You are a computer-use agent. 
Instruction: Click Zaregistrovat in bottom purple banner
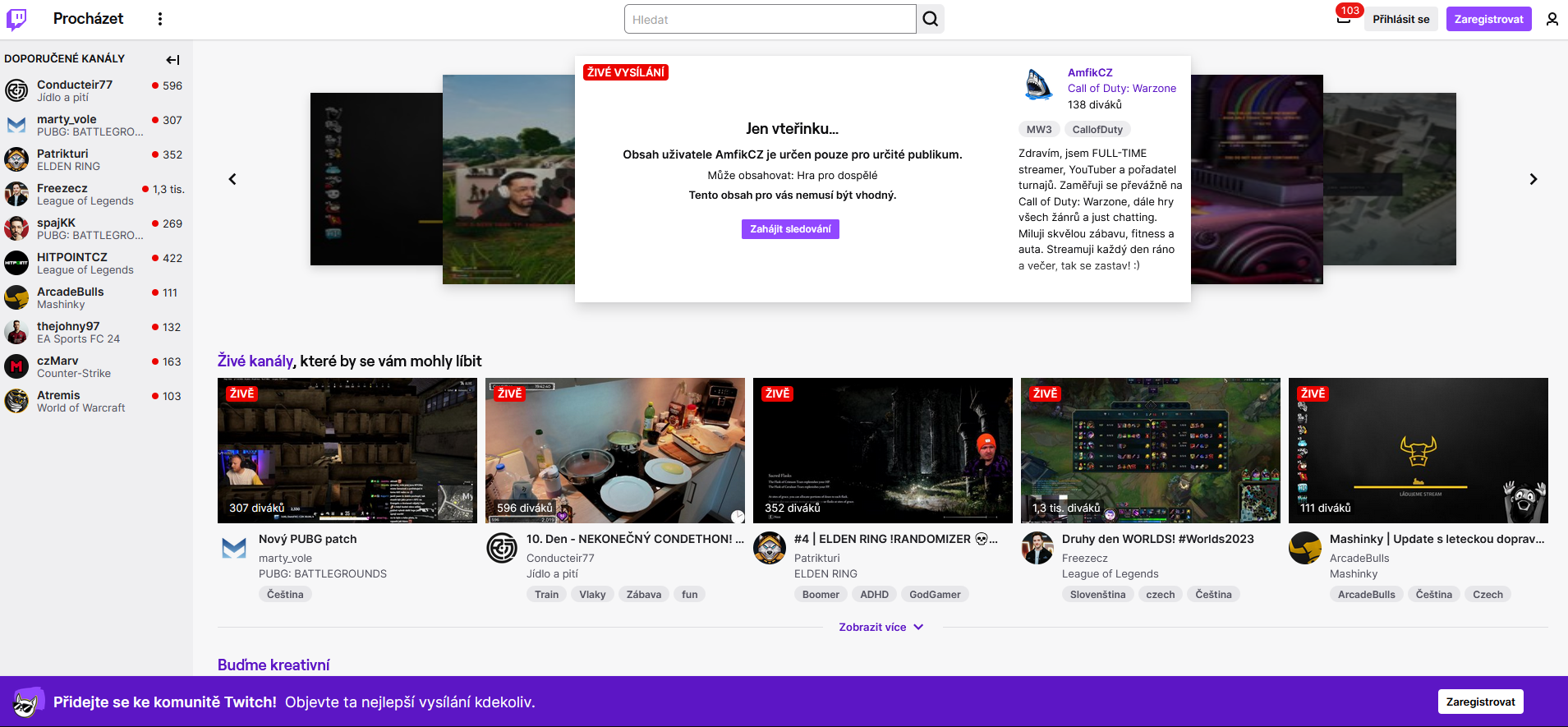coord(1480,702)
